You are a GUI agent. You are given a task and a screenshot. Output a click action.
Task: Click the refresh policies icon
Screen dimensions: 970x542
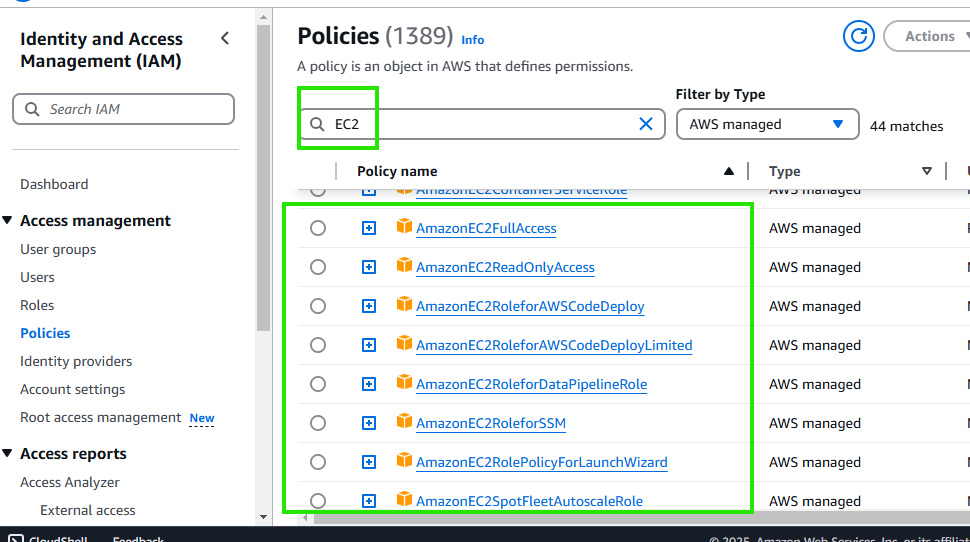(859, 37)
